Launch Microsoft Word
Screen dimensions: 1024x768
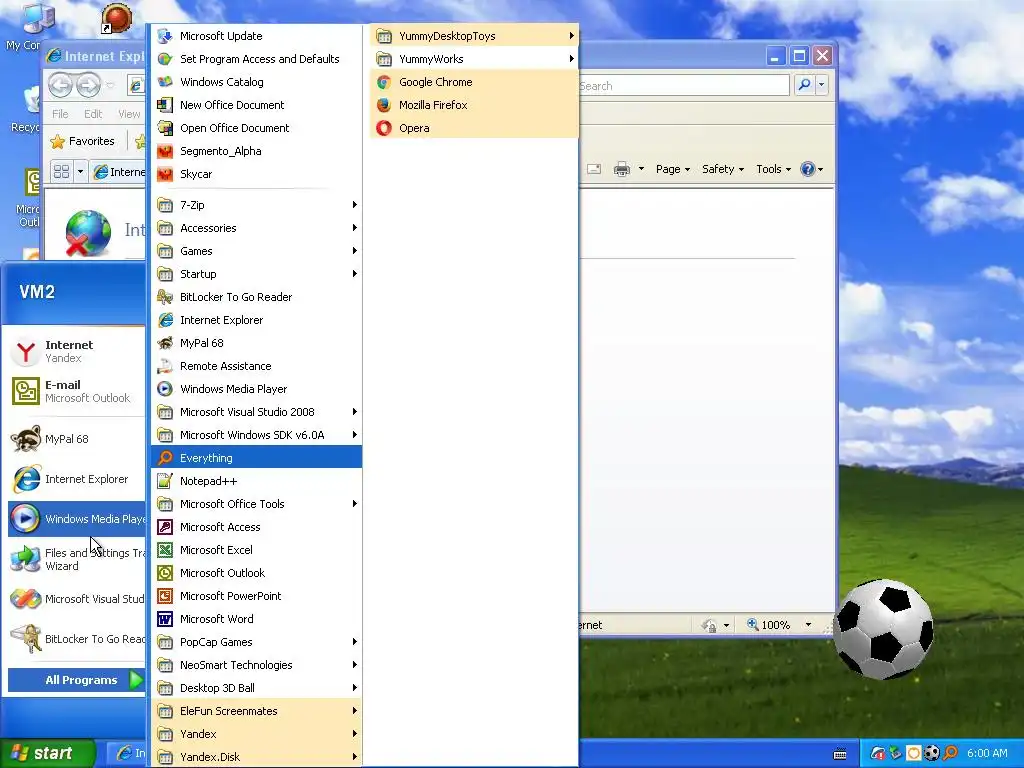256,618
